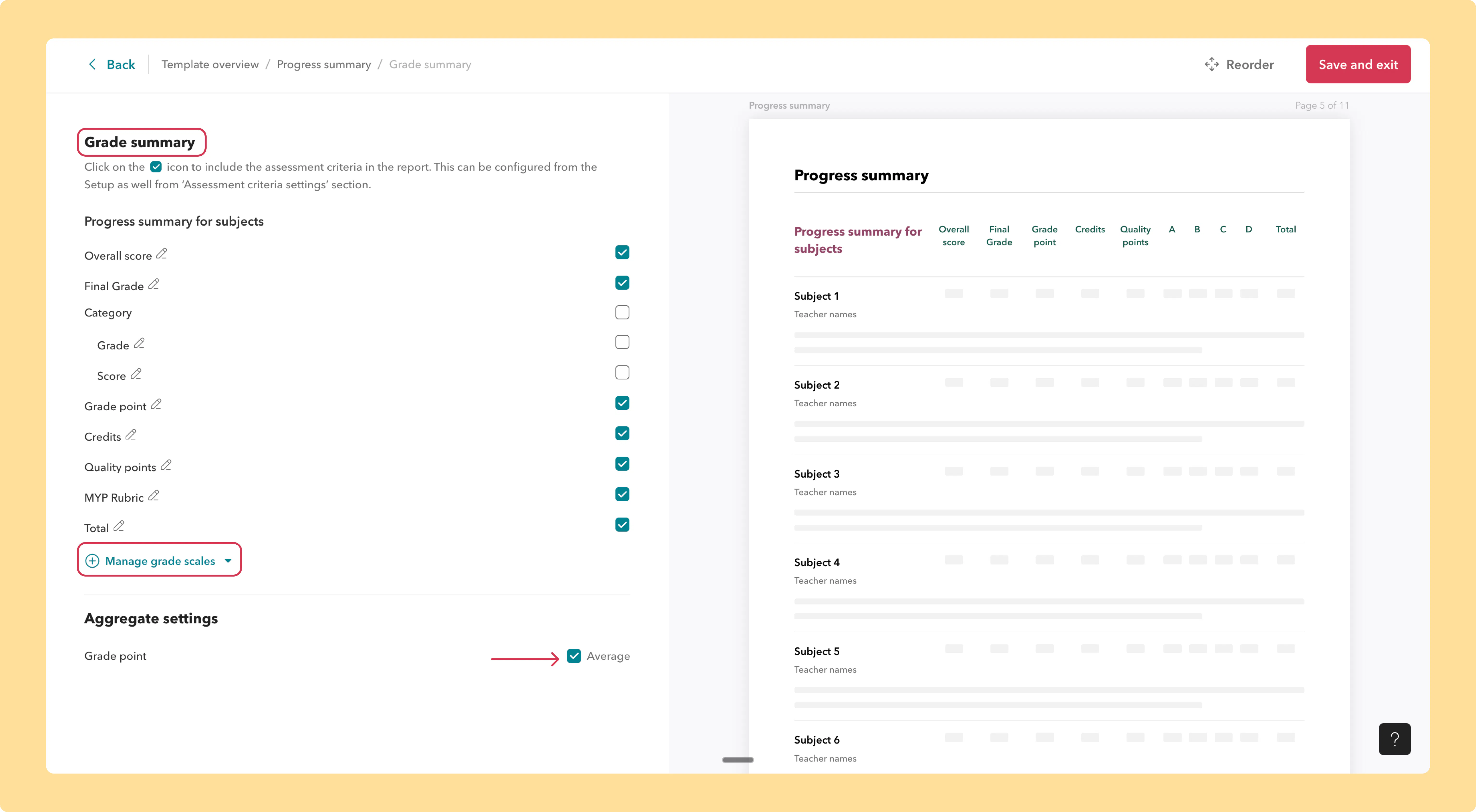Click the Progress summary preview page title

pyautogui.click(x=861, y=175)
